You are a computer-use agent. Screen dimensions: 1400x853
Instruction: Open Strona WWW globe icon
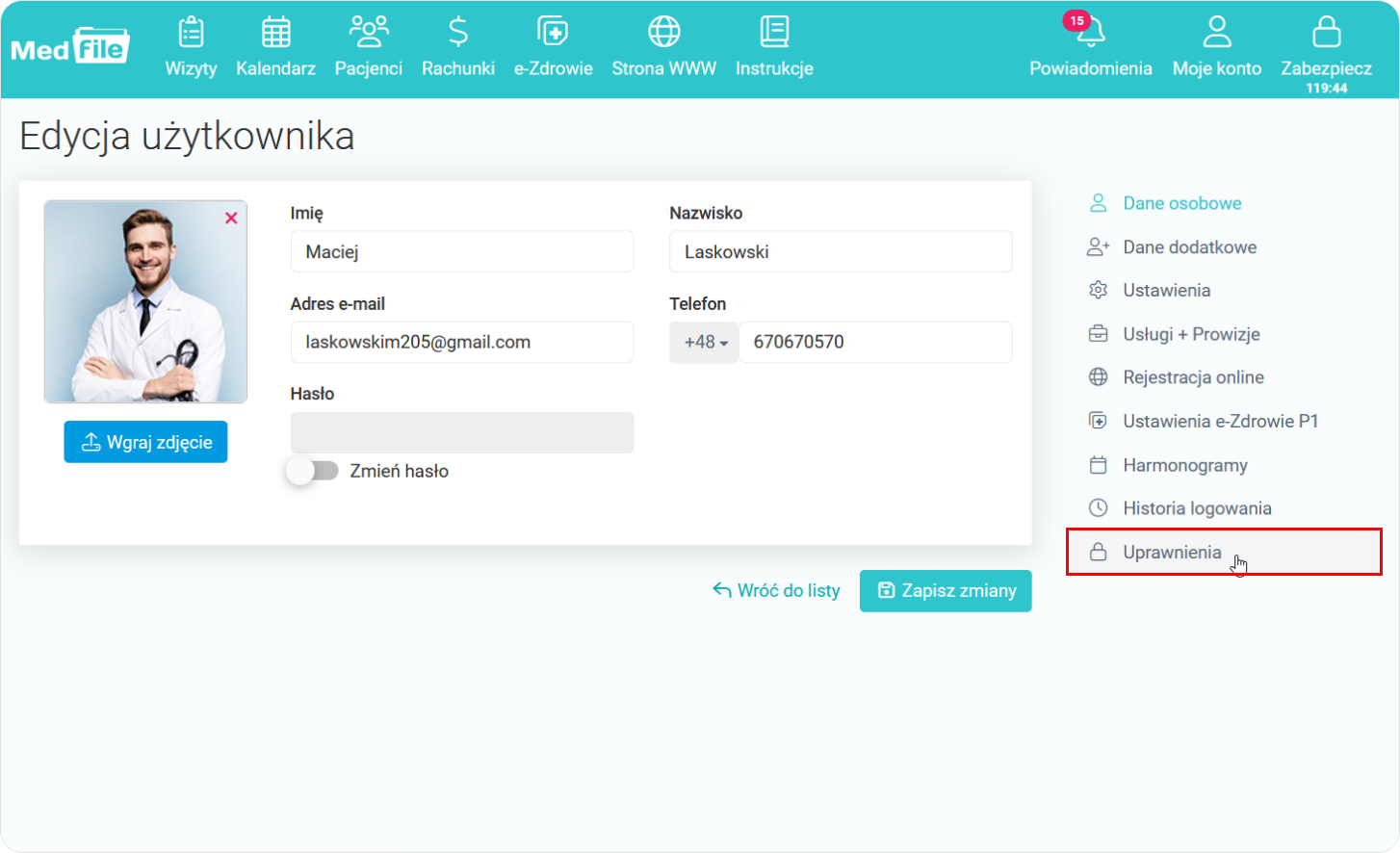(663, 33)
